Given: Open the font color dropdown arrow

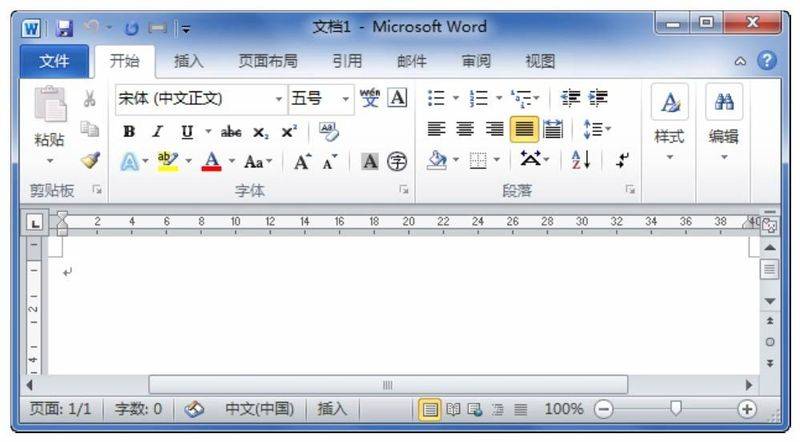Looking at the screenshot, I should (x=232, y=161).
